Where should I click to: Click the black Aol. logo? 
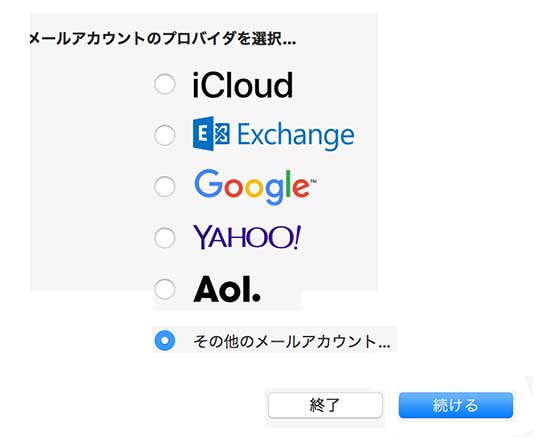[227, 289]
